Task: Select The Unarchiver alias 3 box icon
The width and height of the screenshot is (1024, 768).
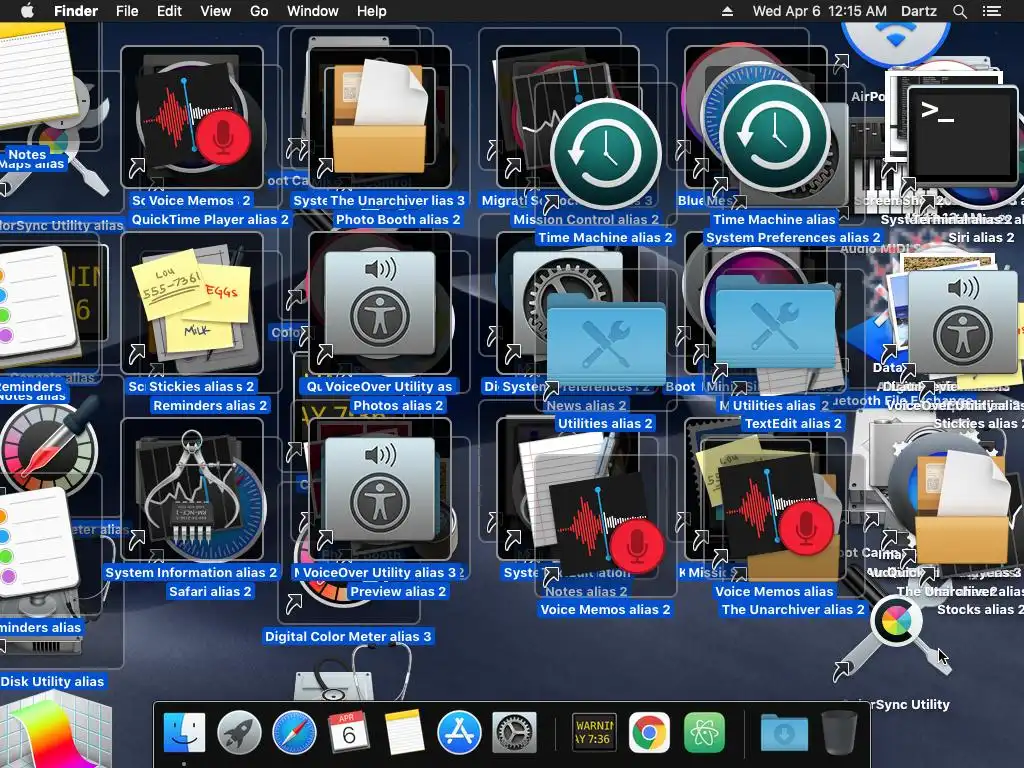Action: point(380,118)
